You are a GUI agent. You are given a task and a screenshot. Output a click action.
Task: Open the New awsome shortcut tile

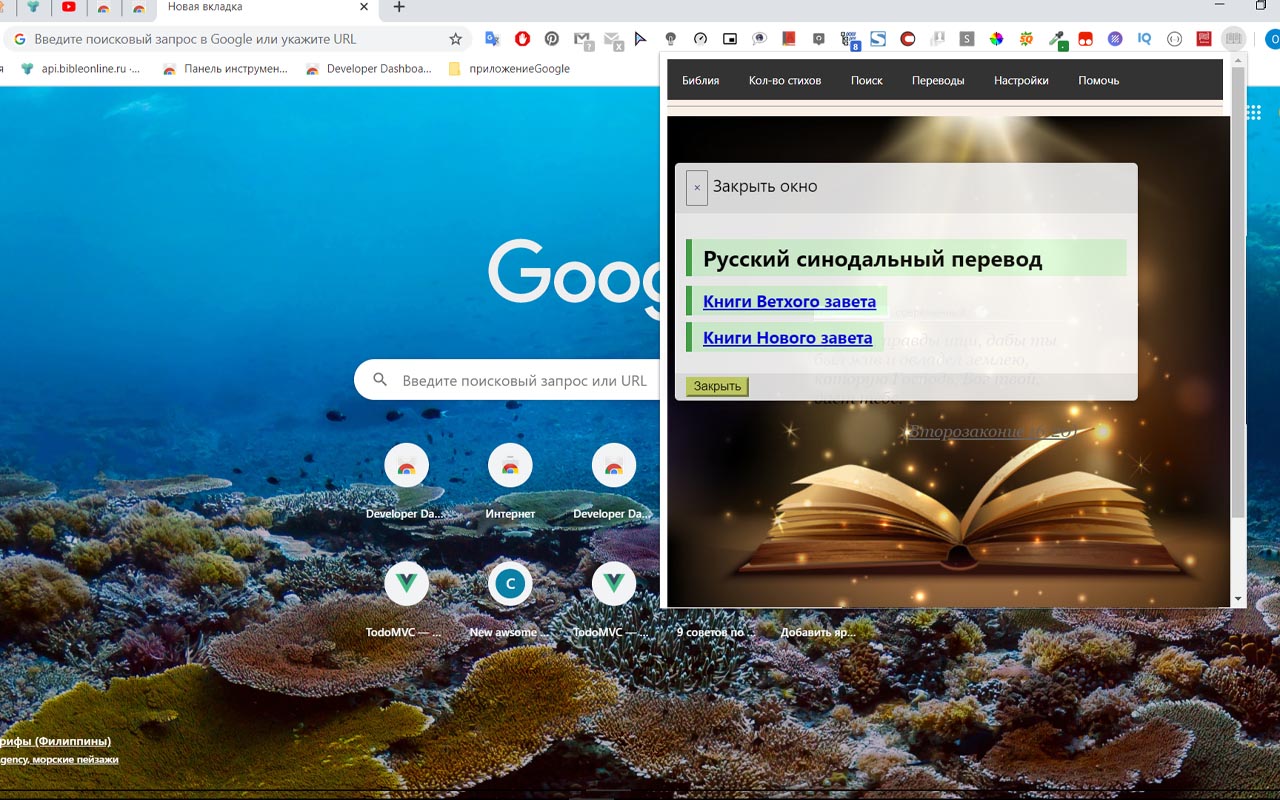(510, 601)
